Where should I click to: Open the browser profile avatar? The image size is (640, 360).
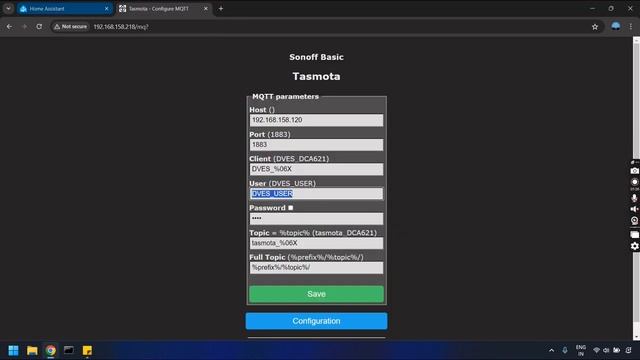(616, 27)
